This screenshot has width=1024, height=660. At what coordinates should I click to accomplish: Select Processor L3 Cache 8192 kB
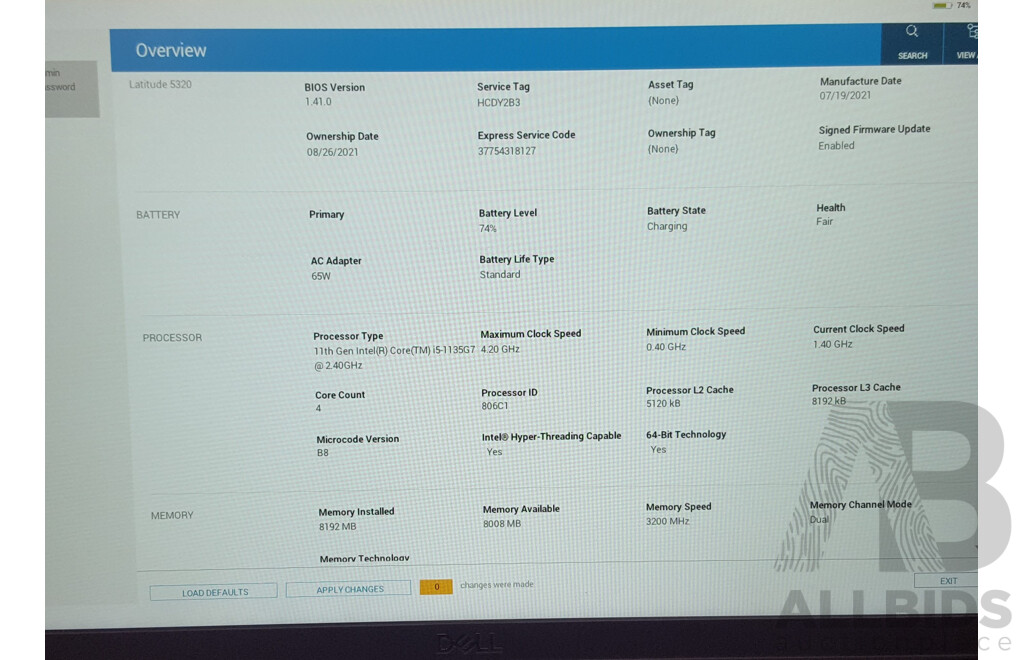click(829, 401)
